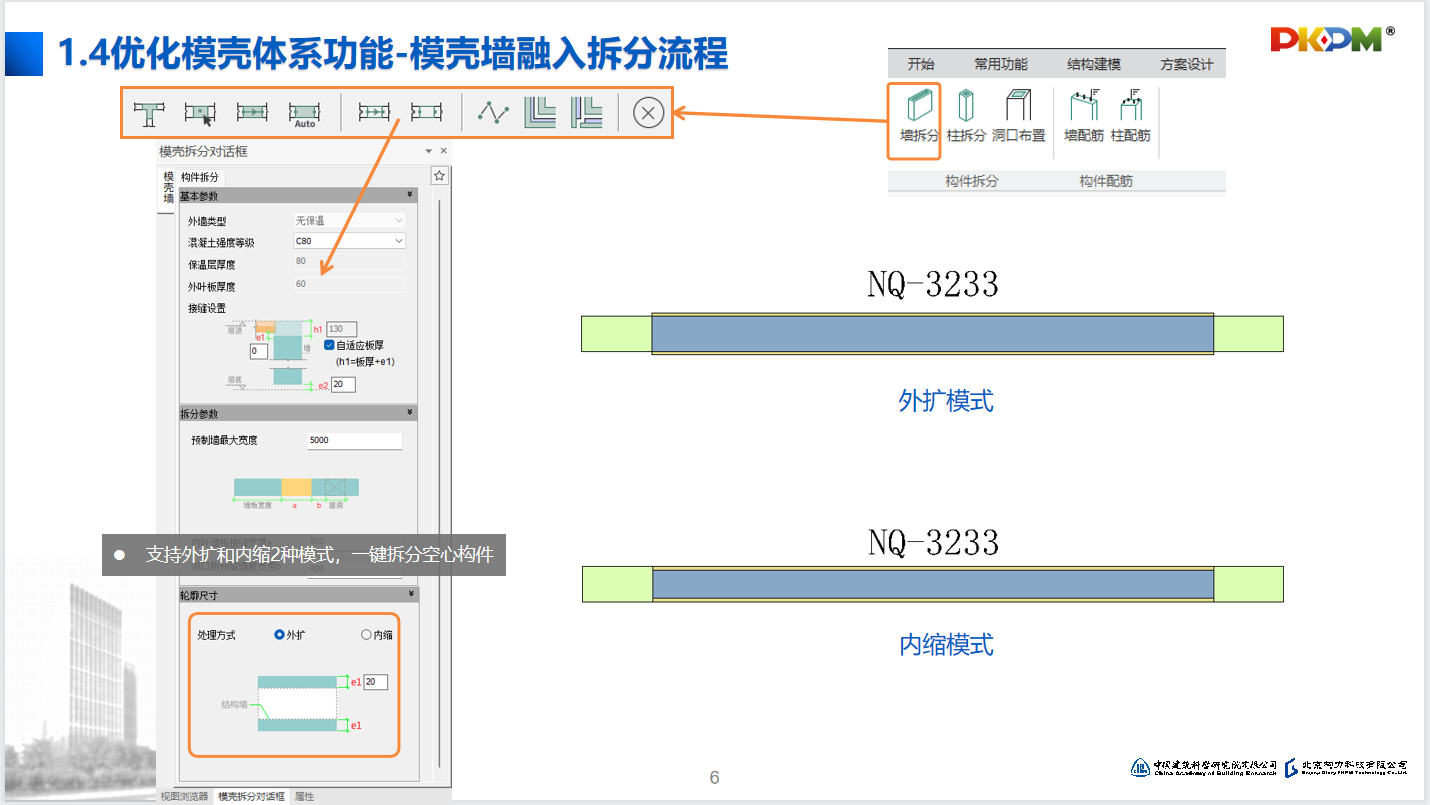The image size is (1430, 805).
Task: Click the 内缩模式 caption
Action: (x=946, y=644)
